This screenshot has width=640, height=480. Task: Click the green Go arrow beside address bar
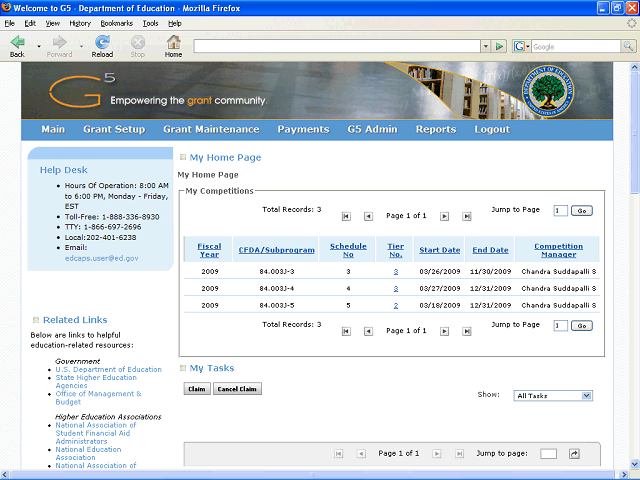499,47
